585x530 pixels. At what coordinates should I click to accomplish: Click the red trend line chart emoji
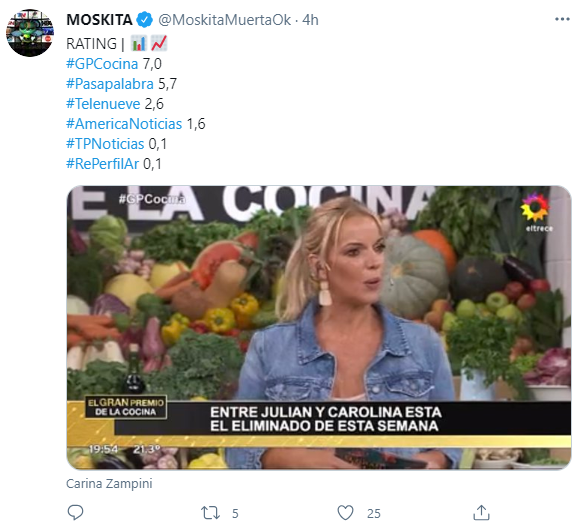click(x=159, y=44)
